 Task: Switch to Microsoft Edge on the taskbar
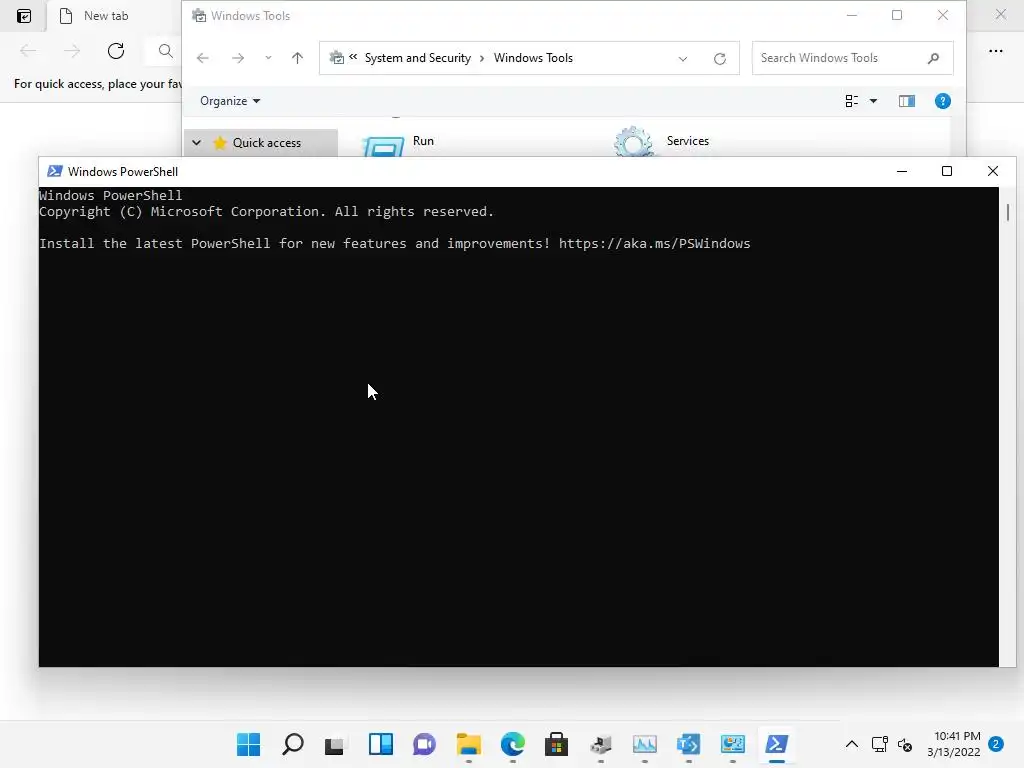(513, 744)
